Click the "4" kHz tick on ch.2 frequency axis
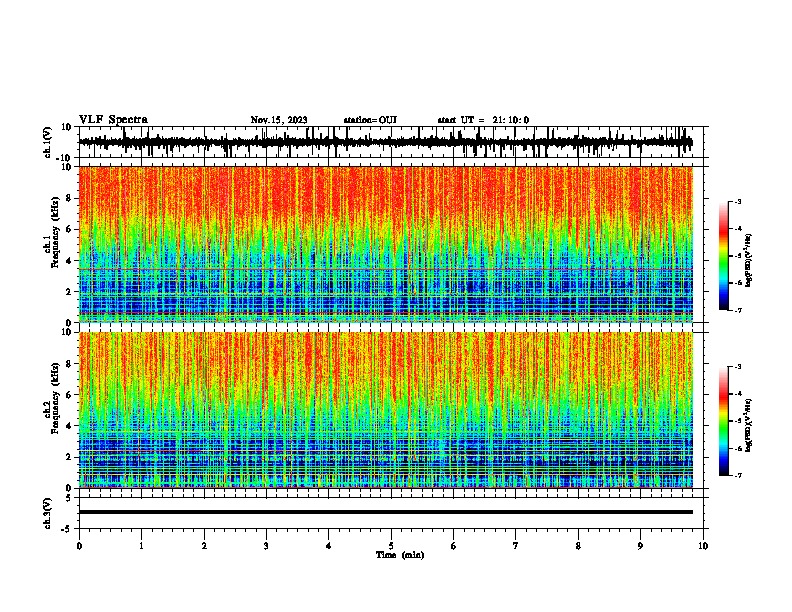Image resolution: width=792 pixels, height=612 pixels. [69, 426]
